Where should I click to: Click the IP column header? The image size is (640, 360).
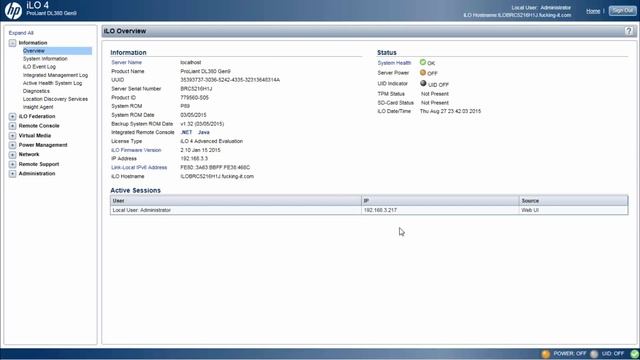[440, 201]
